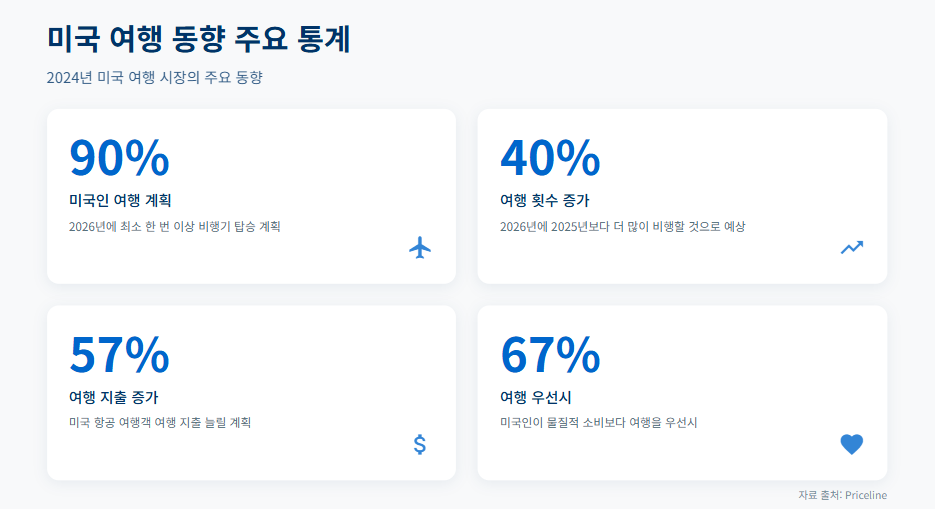The height and width of the screenshot is (509, 935).
Task: Click the airplane icon in 90% card
Action: point(420,248)
